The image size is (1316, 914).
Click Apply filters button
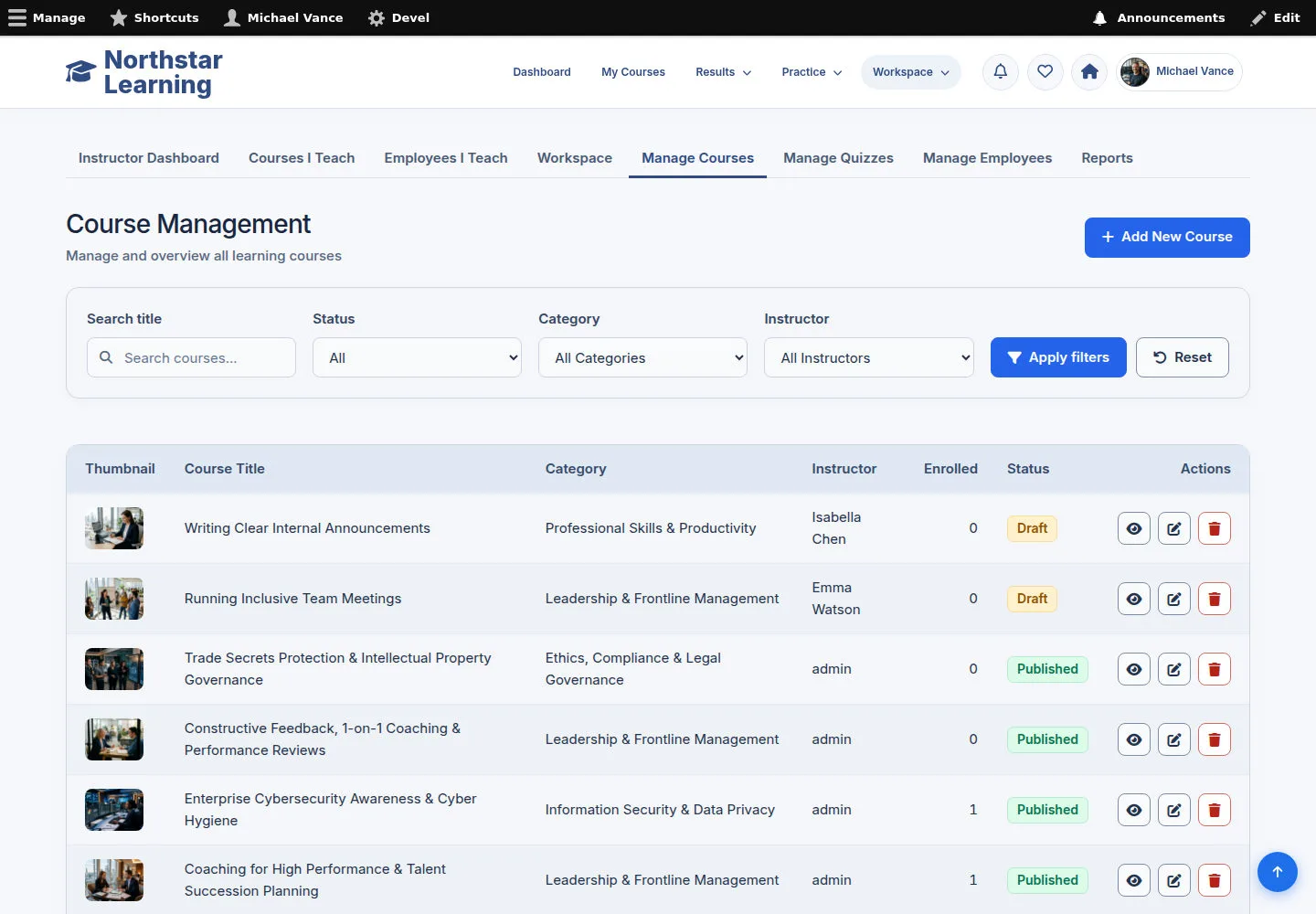[x=1058, y=357]
